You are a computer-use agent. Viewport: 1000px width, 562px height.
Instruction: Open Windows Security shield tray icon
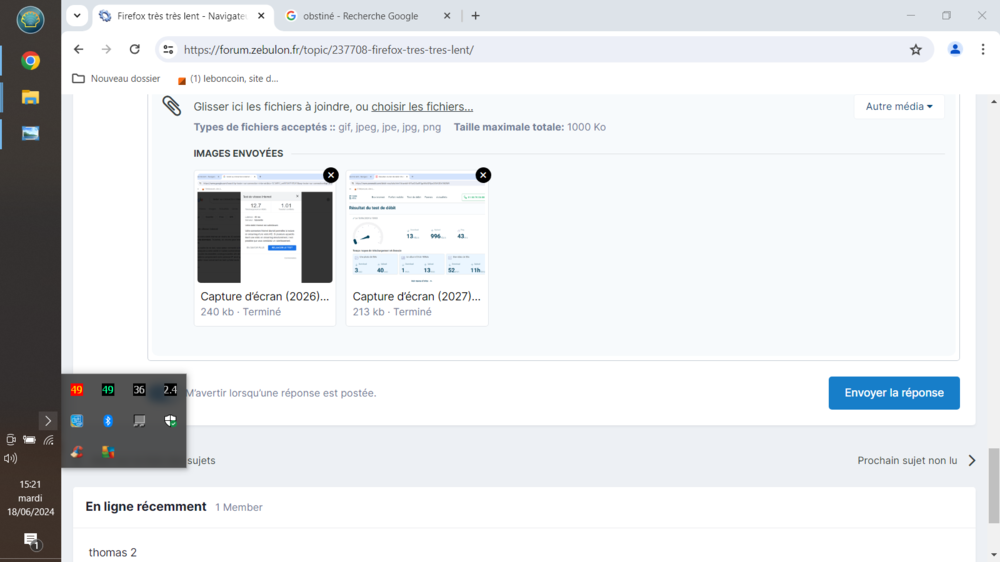[170, 421]
